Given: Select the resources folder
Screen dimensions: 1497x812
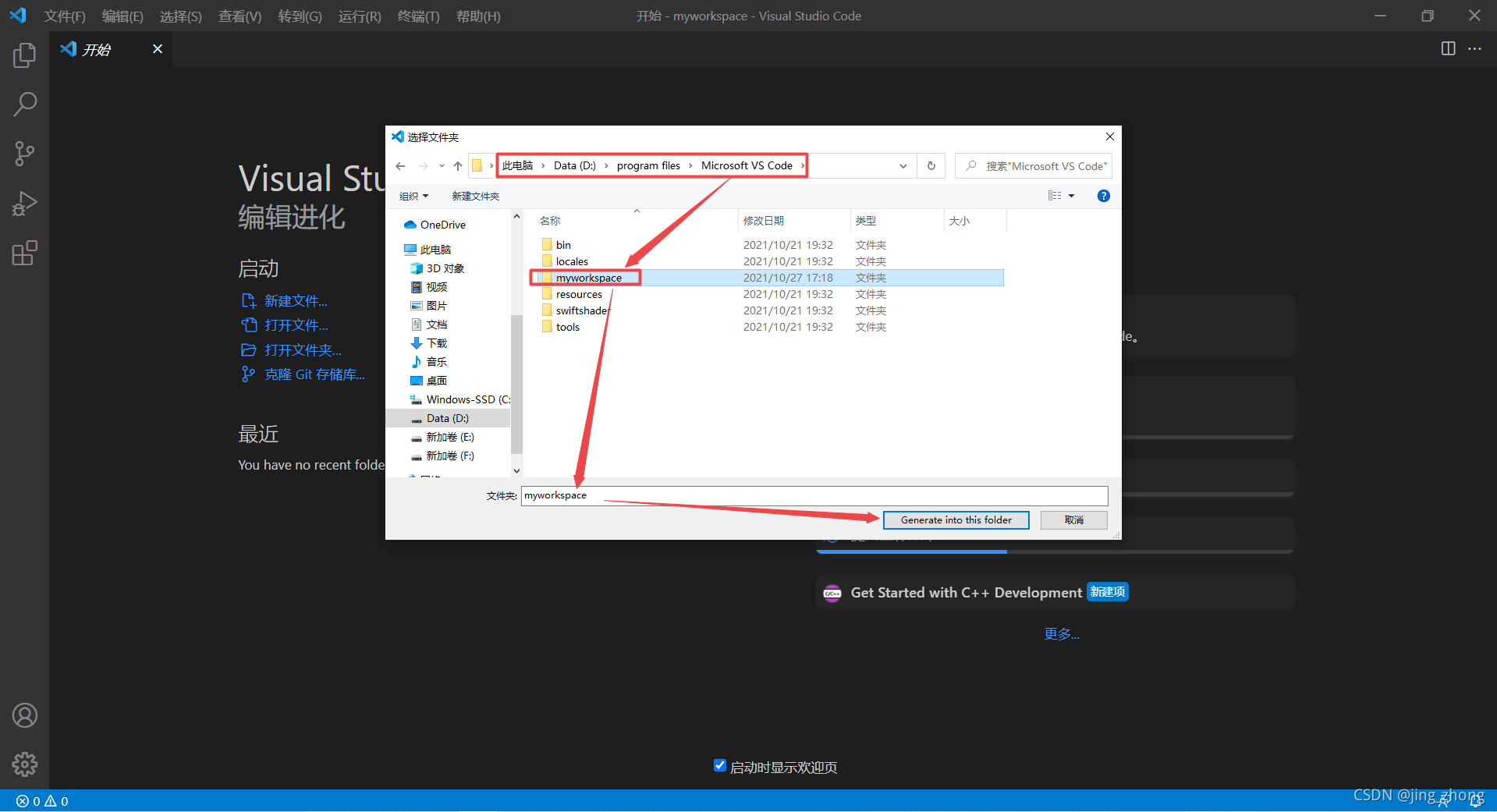Looking at the screenshot, I should pos(579,294).
